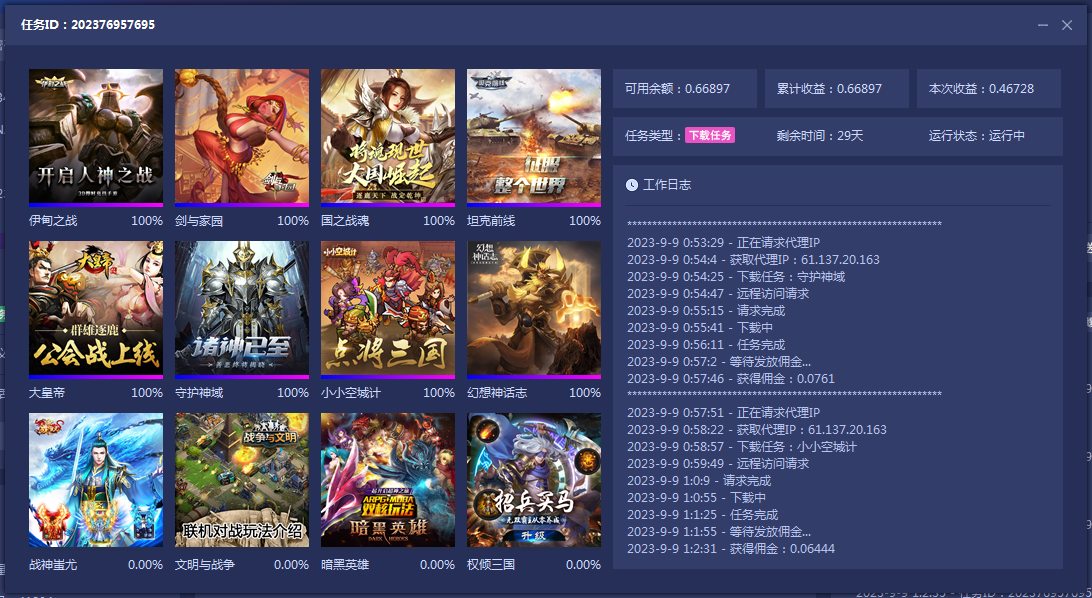
Task: Click the 0.00% value for 权倾三国
Action: (584, 565)
